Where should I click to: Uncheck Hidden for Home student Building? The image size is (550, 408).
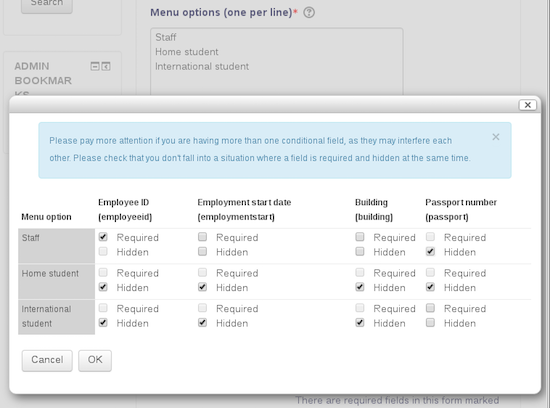(x=360, y=287)
